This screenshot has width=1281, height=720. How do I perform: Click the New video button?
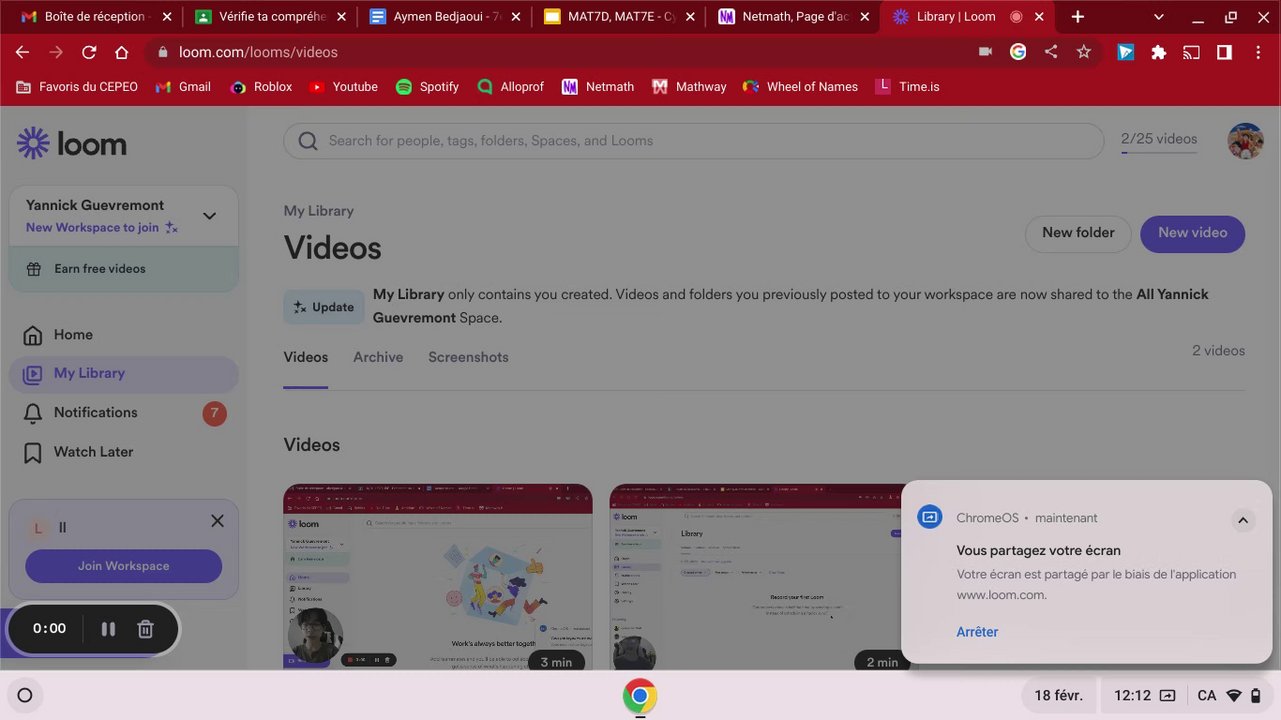(x=1192, y=233)
